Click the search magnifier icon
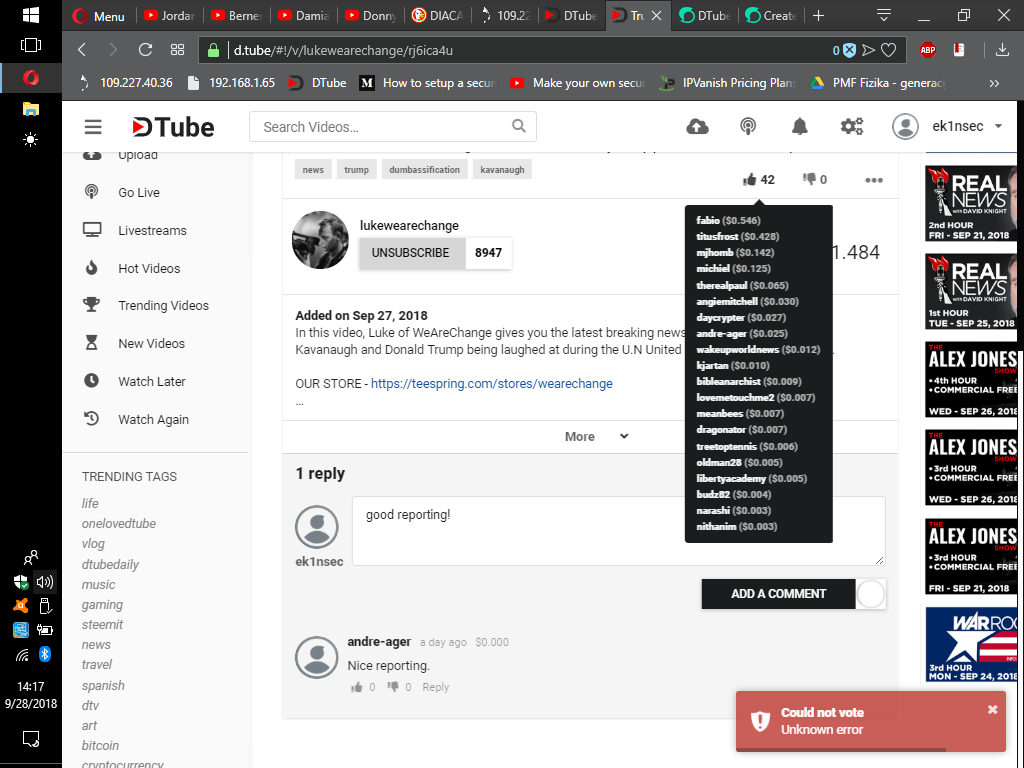The width and height of the screenshot is (1024, 768). click(x=519, y=126)
